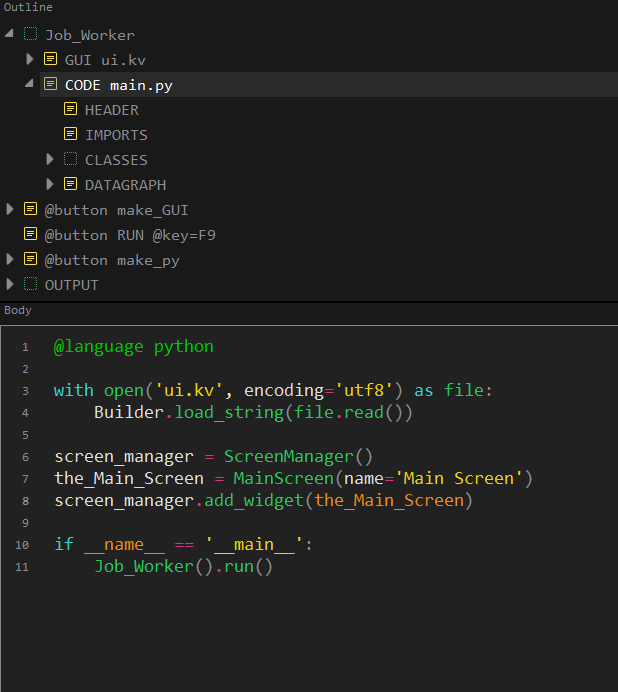The image size is (618, 692).
Task: Select the @button make_GUI headline
Action: [x=117, y=210]
